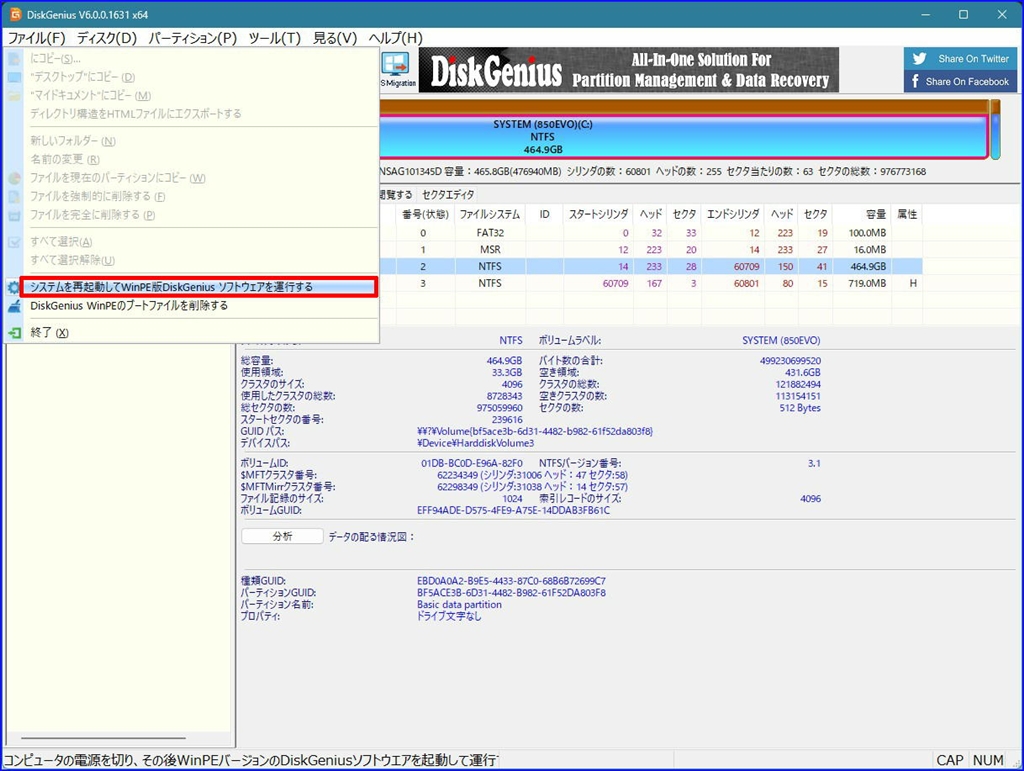1024x771 pixels.
Task: Select the FAT32 partition row
Action: (x=650, y=233)
